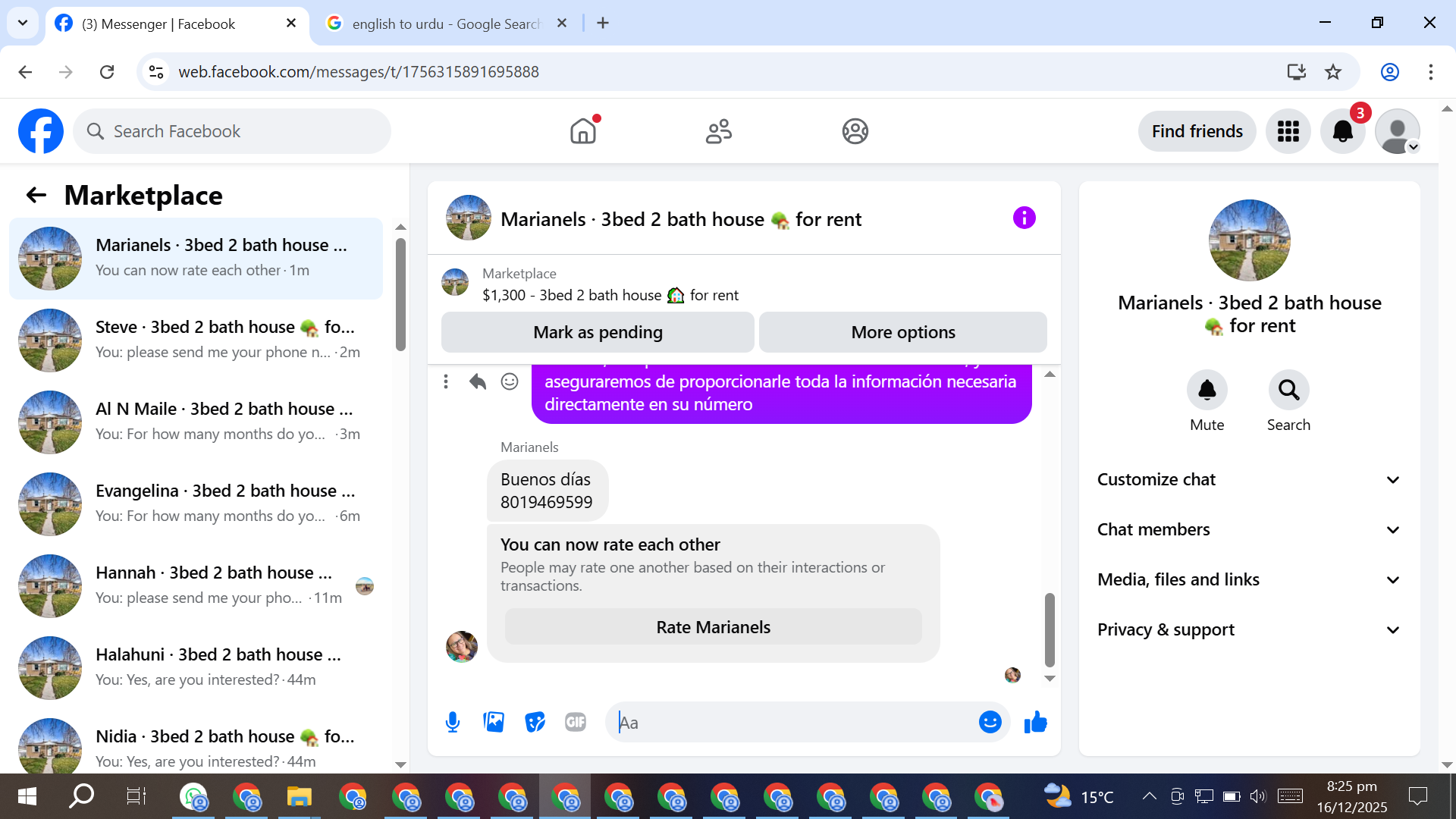Screen dimensions: 1456x819
Task: Open Facebook home feed icon
Action: (583, 131)
